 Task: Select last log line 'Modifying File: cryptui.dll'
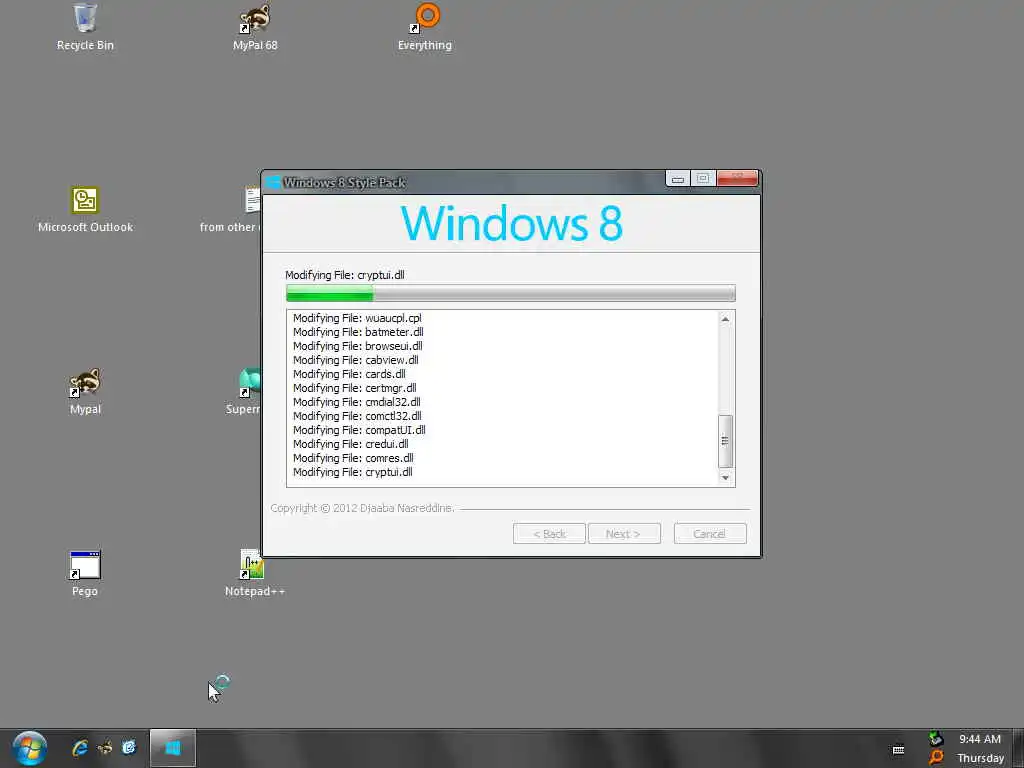tap(353, 472)
